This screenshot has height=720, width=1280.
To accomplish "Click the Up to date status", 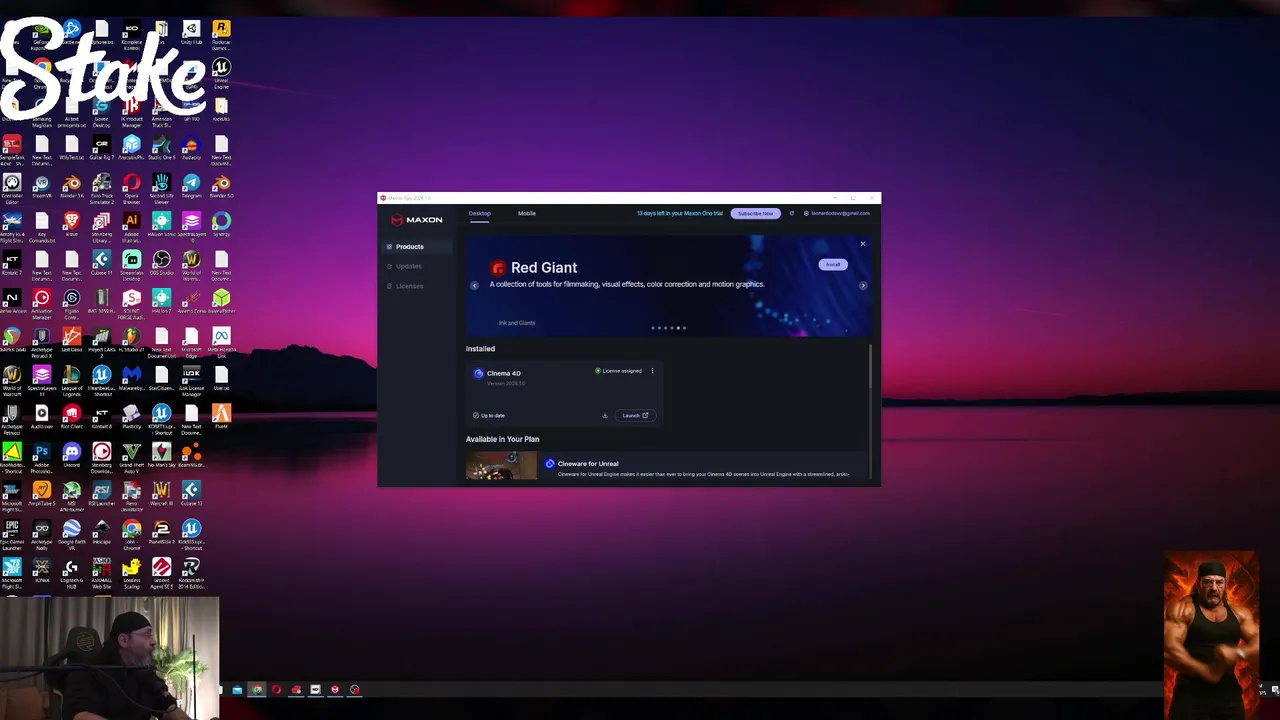I will tap(489, 415).
